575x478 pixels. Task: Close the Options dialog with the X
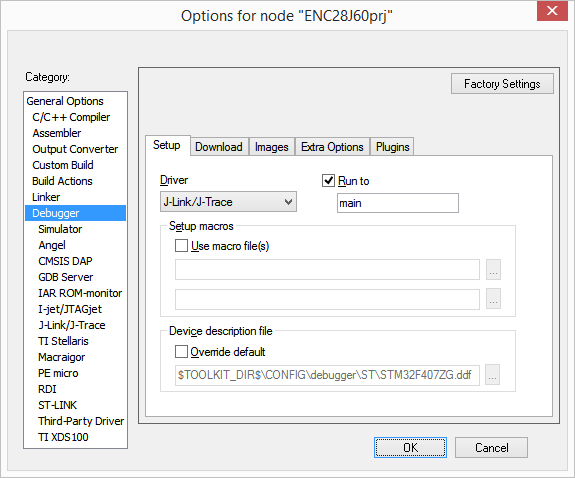point(552,11)
